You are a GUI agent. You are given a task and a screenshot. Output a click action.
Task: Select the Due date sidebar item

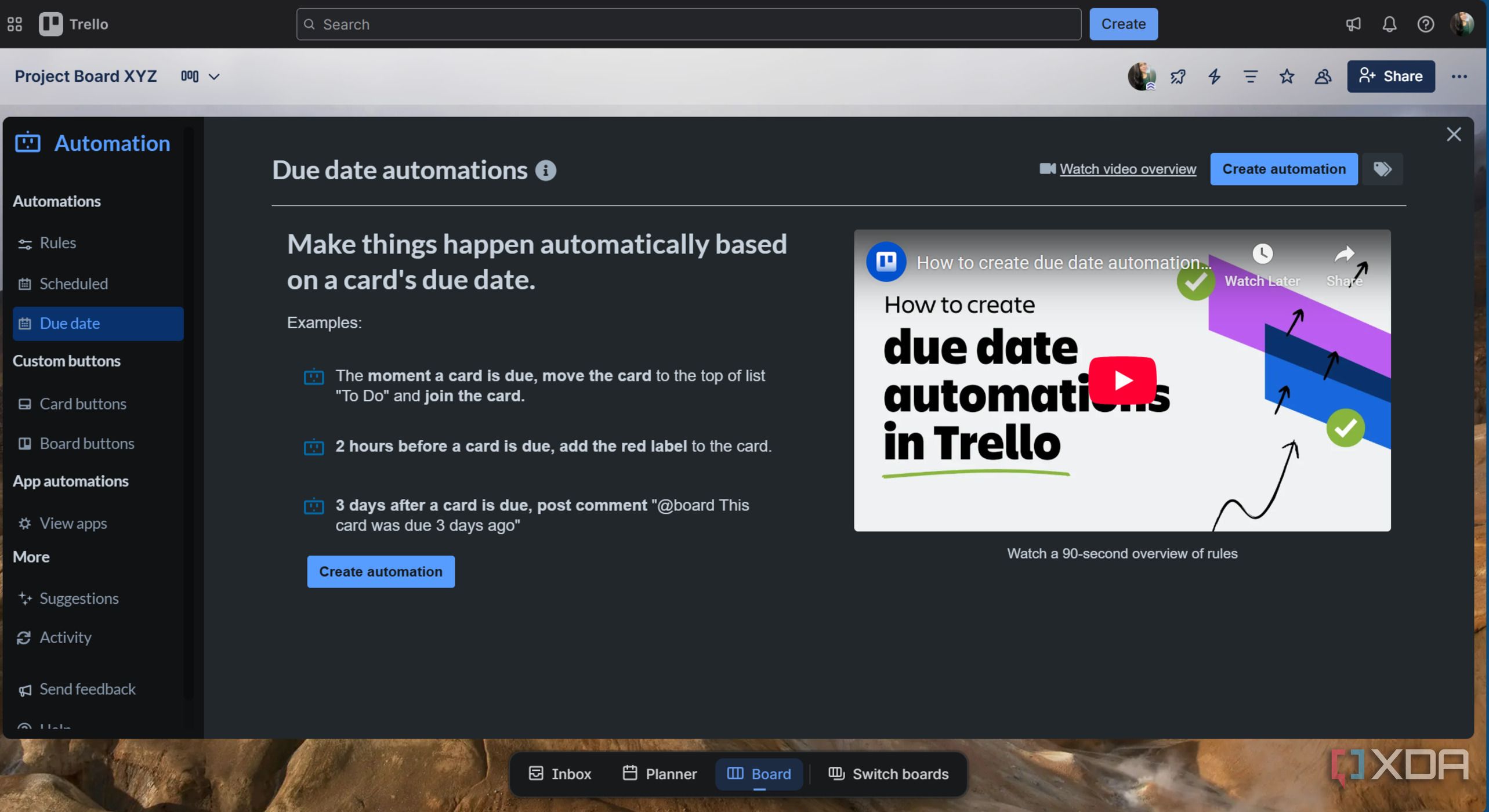pyautogui.click(x=97, y=323)
